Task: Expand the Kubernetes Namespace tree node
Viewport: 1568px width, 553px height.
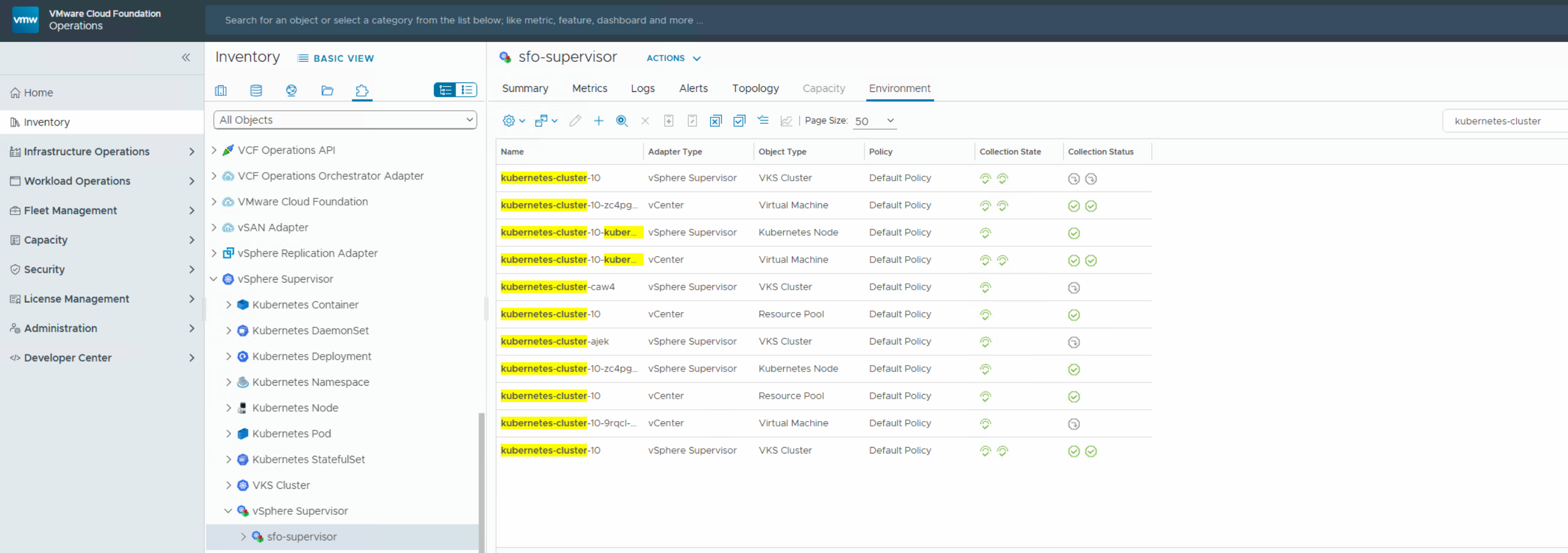Action: tap(229, 382)
